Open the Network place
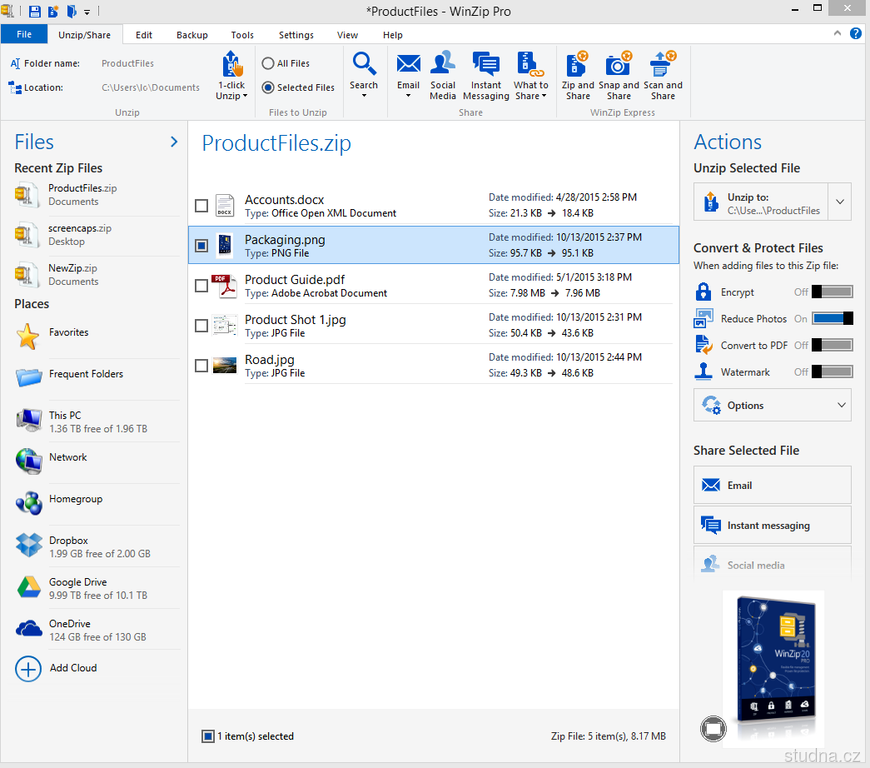The width and height of the screenshot is (870, 768). tap(29, 461)
